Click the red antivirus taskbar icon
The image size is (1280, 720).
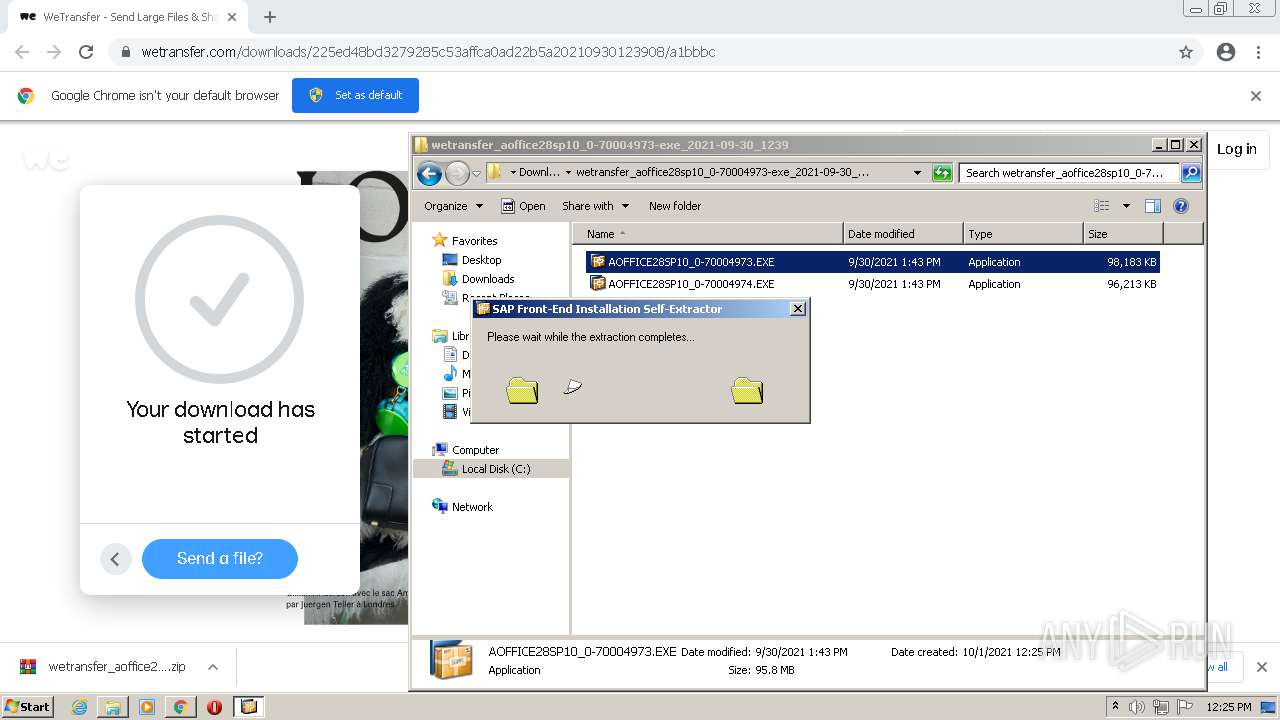pos(214,707)
